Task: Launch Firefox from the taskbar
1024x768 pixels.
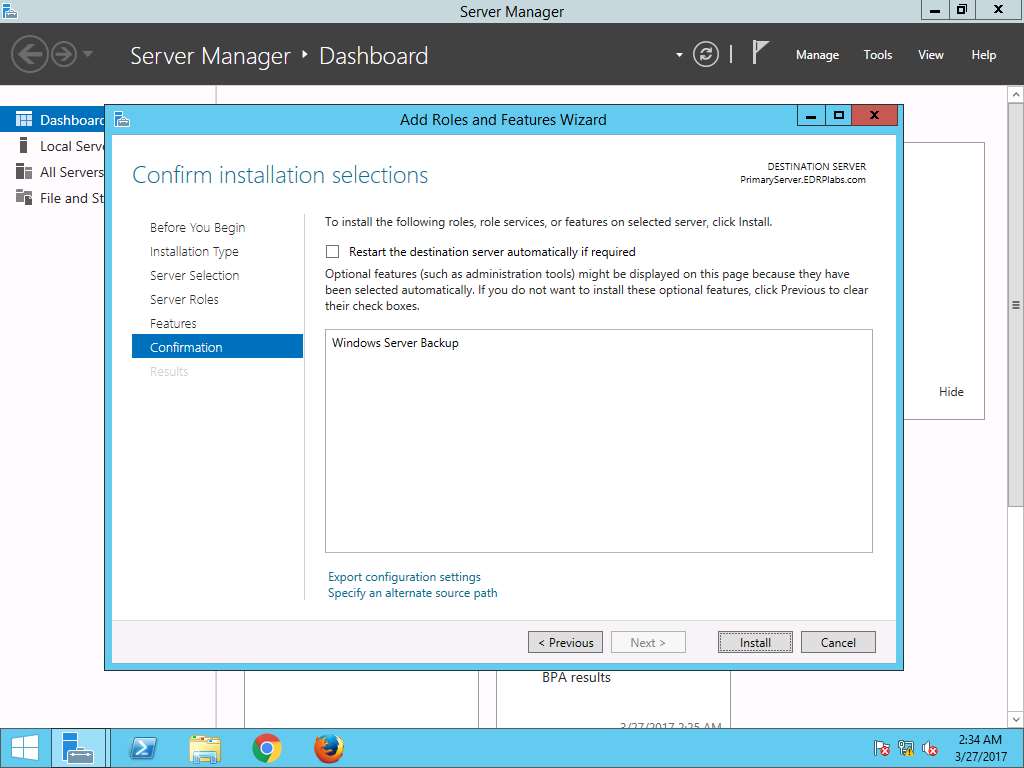Action: tap(328, 748)
